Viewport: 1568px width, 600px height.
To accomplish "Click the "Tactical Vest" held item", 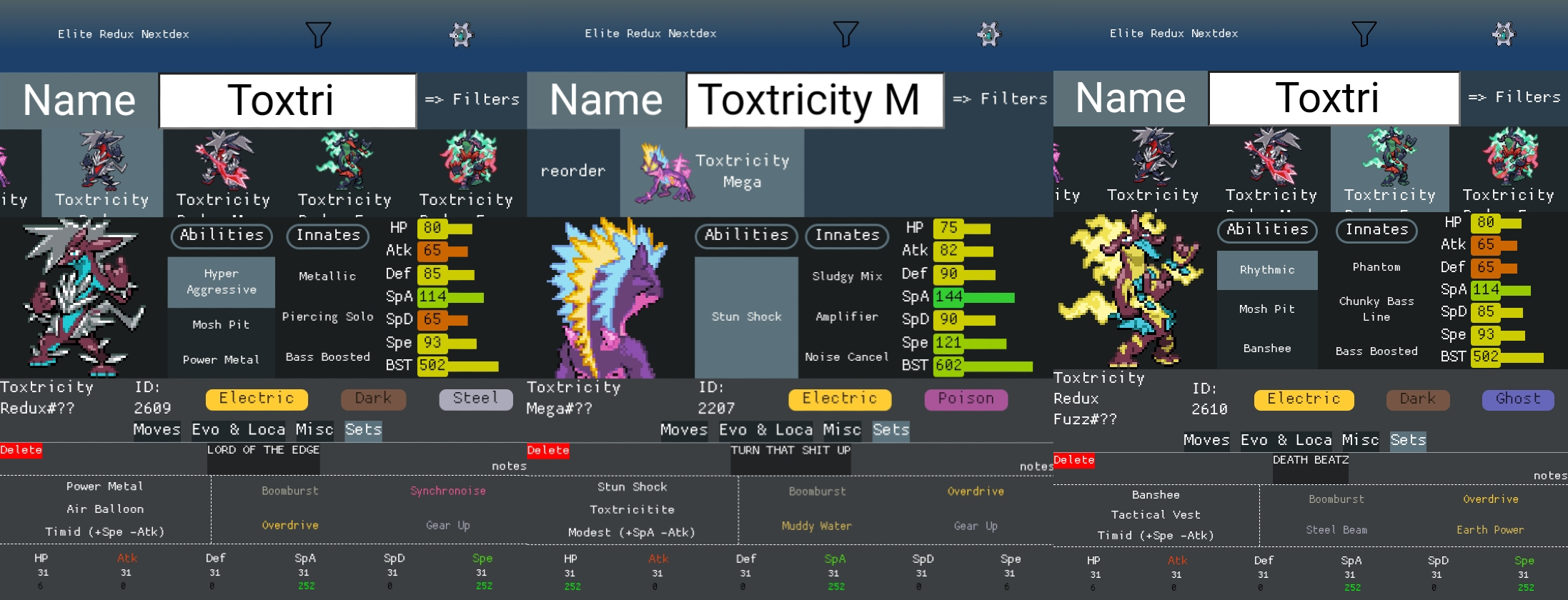I will [x=1156, y=515].
